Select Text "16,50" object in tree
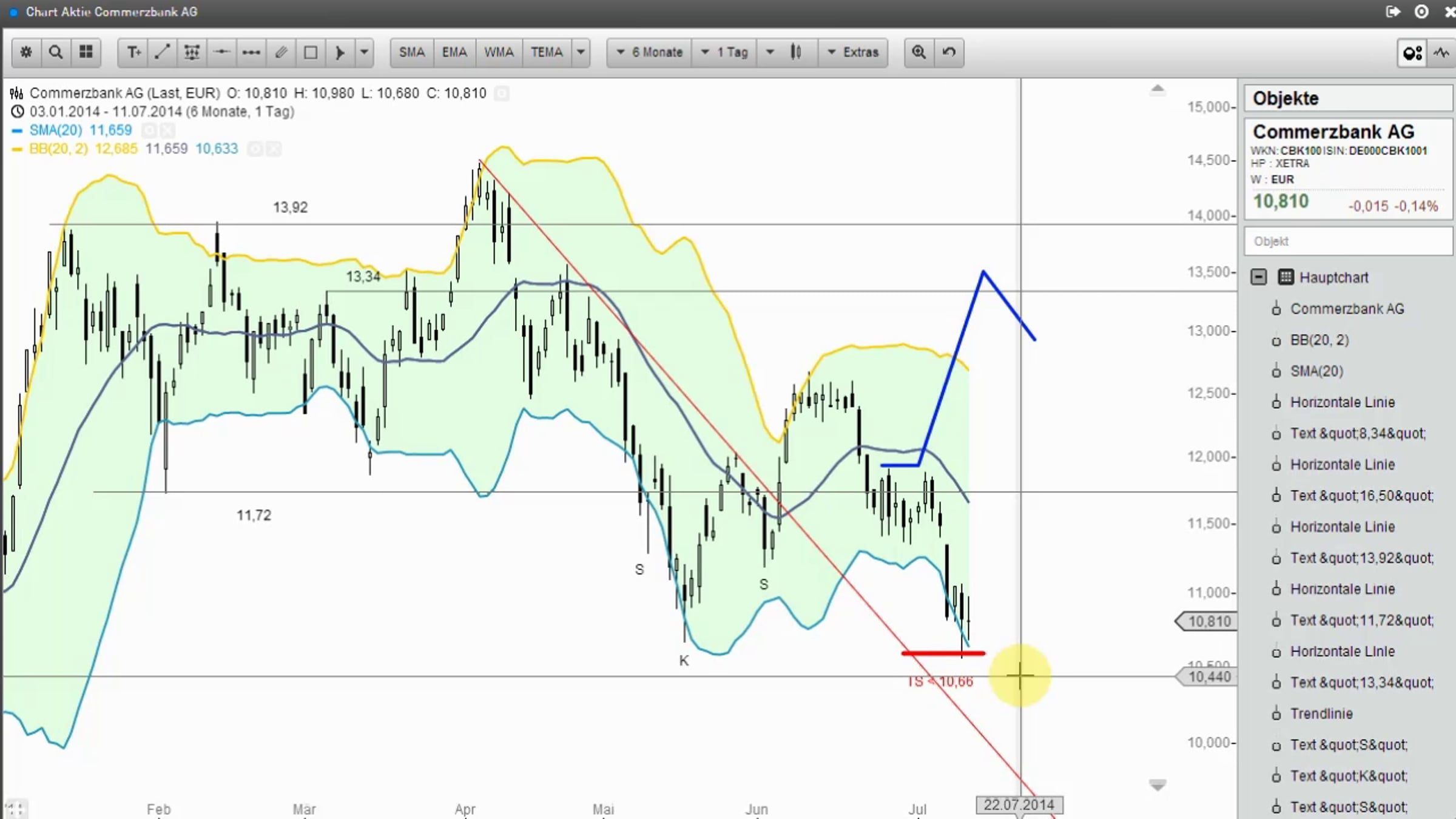This screenshot has height=819, width=1456. coord(1362,496)
